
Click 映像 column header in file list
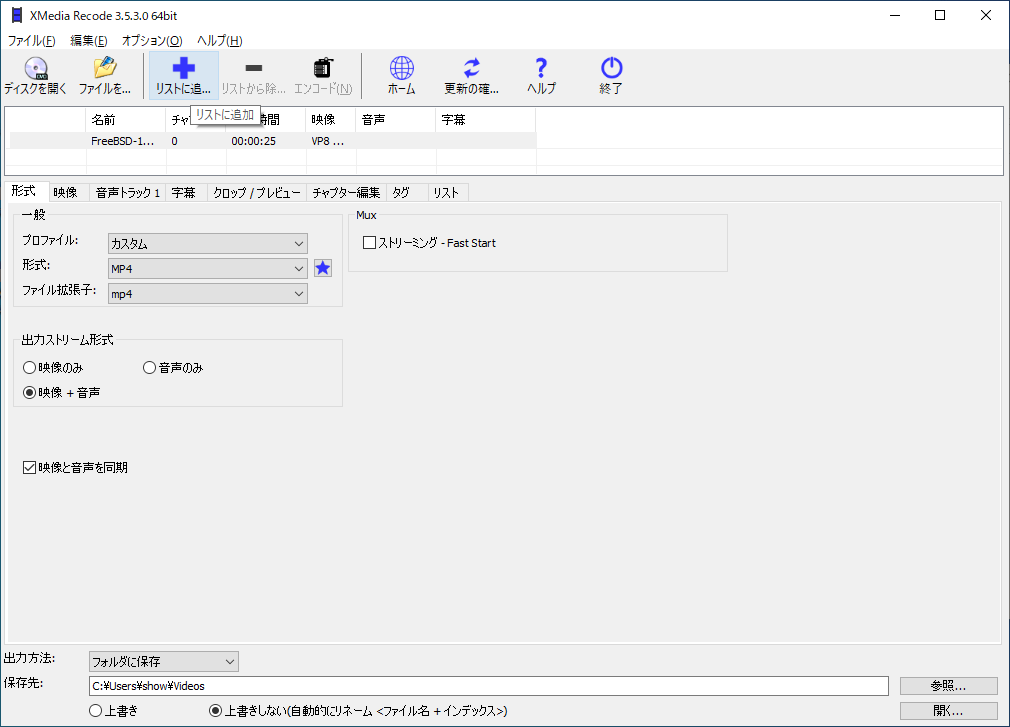coord(330,120)
